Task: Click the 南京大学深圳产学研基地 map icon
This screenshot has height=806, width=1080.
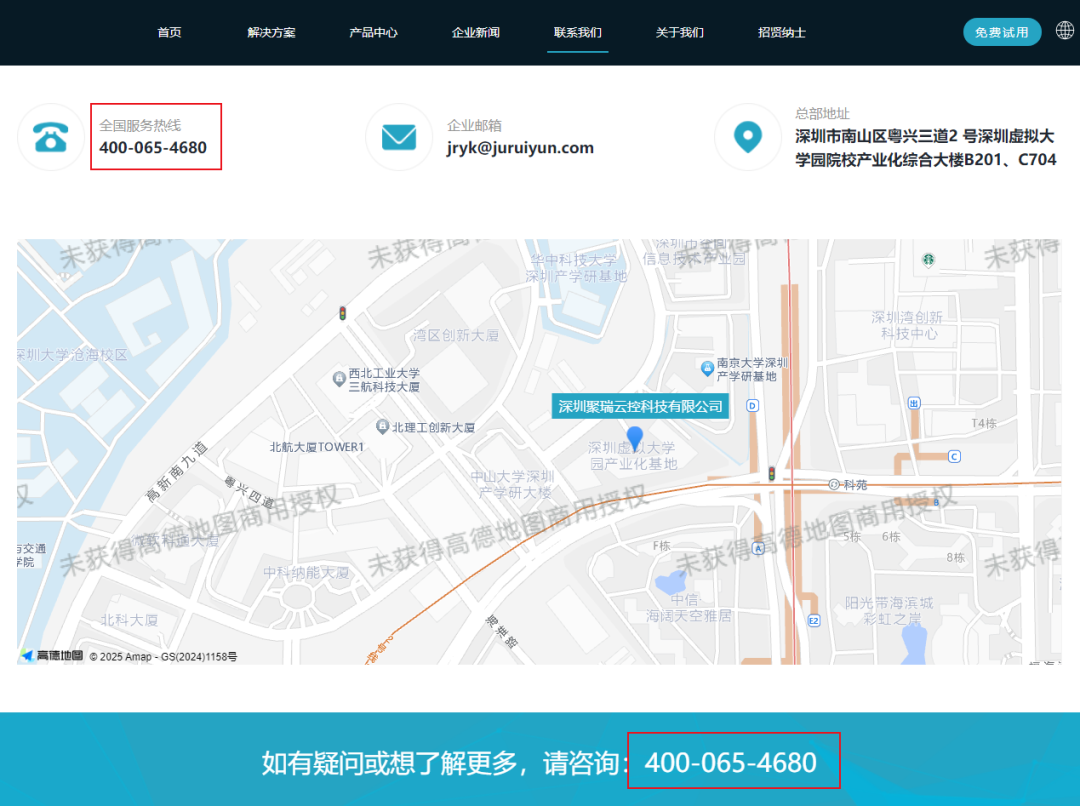Action: tap(707, 368)
